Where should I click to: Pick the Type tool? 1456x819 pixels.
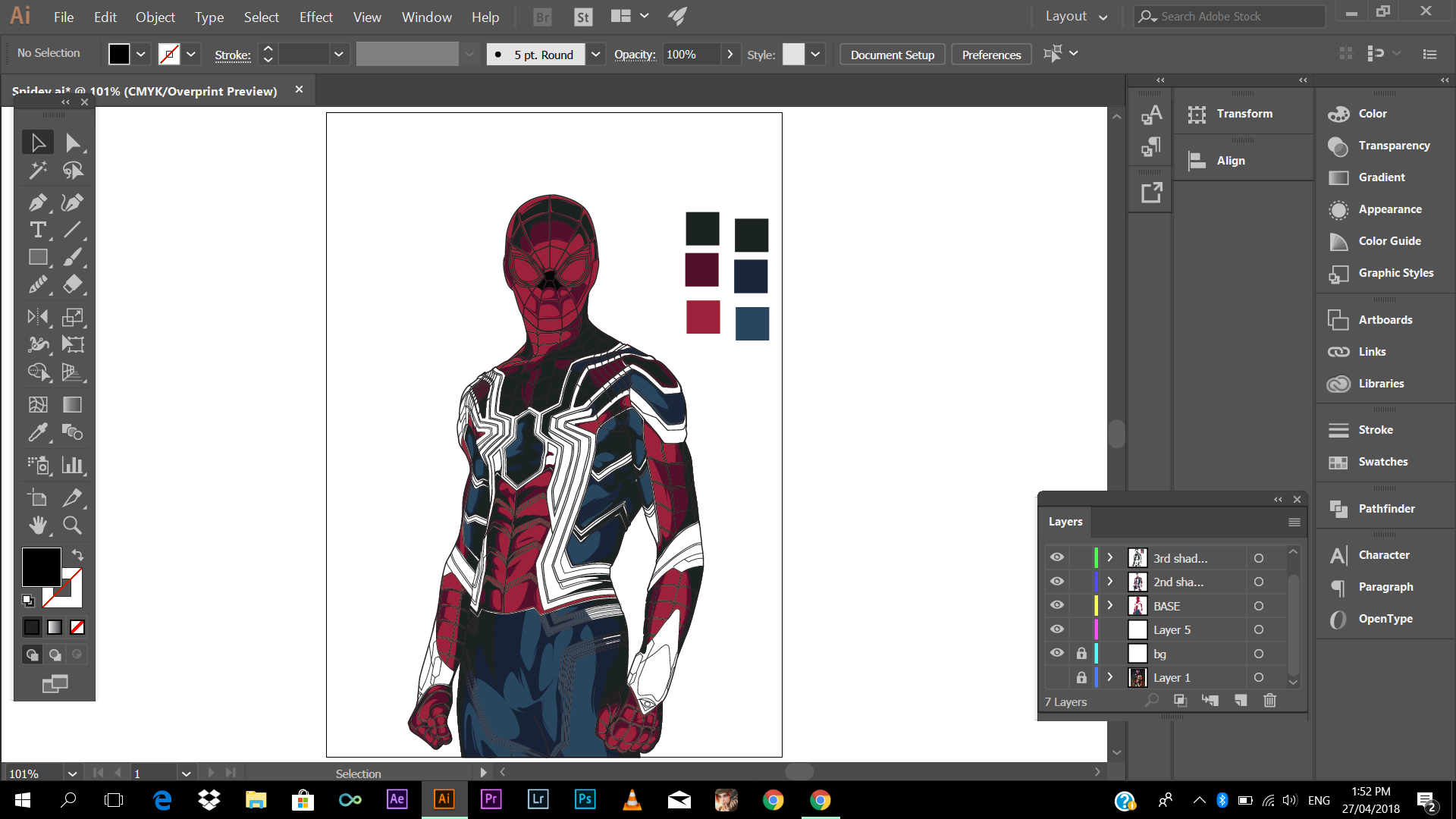click(38, 230)
